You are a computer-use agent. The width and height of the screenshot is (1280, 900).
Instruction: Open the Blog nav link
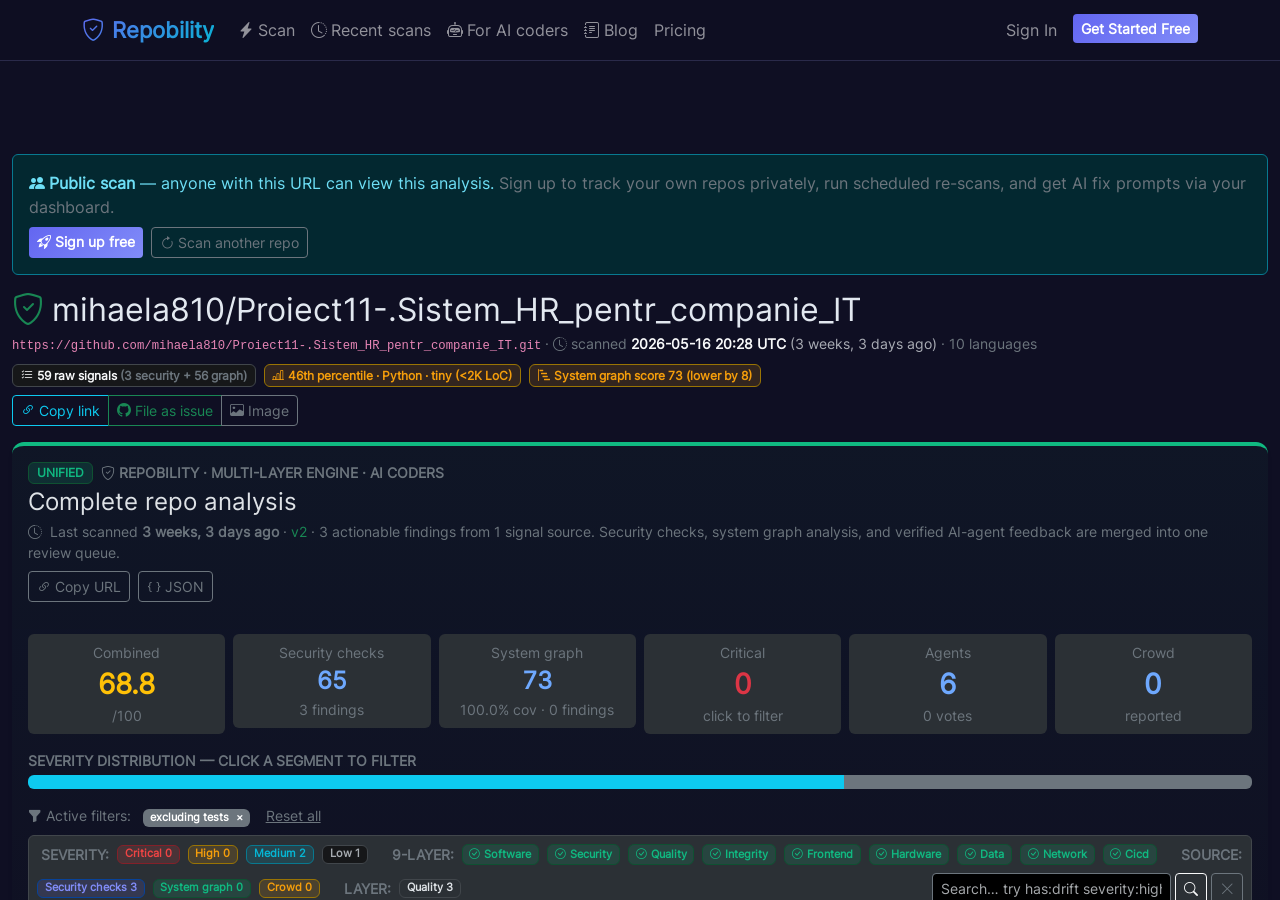point(611,30)
